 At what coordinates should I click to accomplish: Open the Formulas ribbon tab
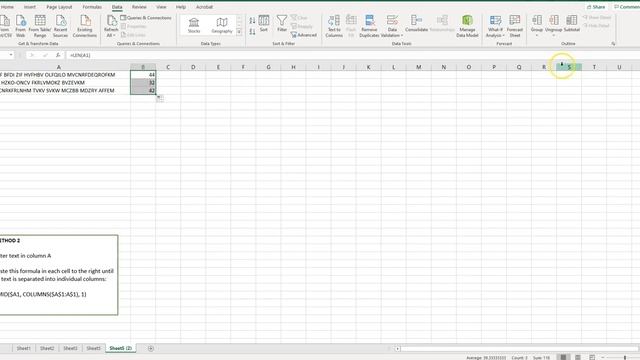click(x=92, y=7)
